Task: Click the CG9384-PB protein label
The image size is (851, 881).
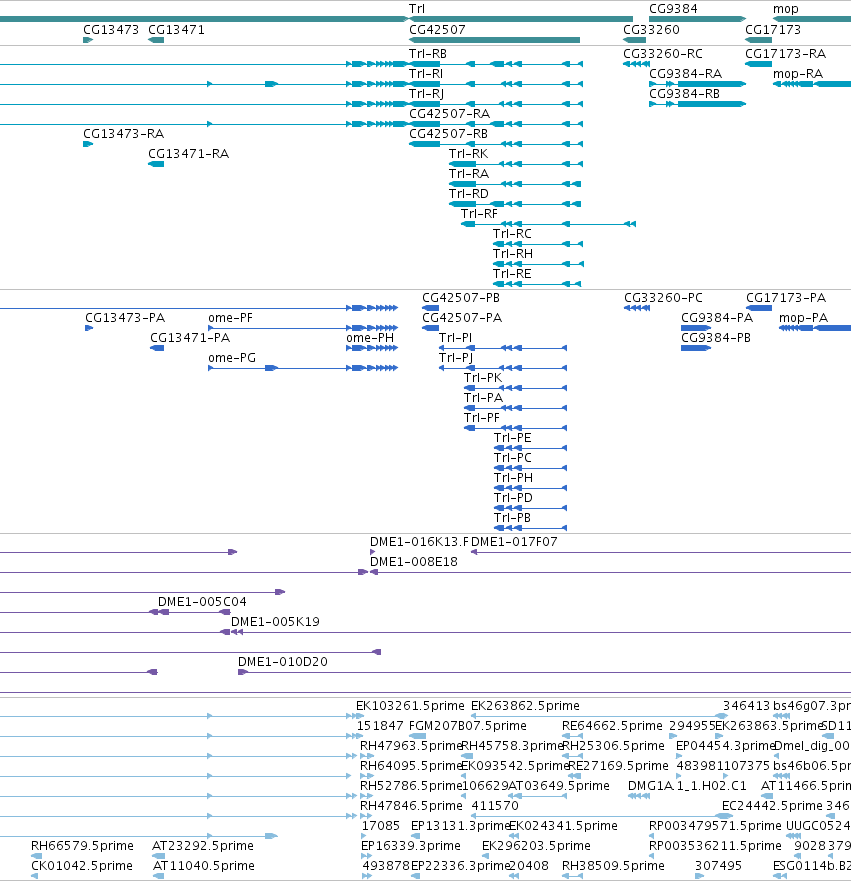Action: tap(716, 338)
